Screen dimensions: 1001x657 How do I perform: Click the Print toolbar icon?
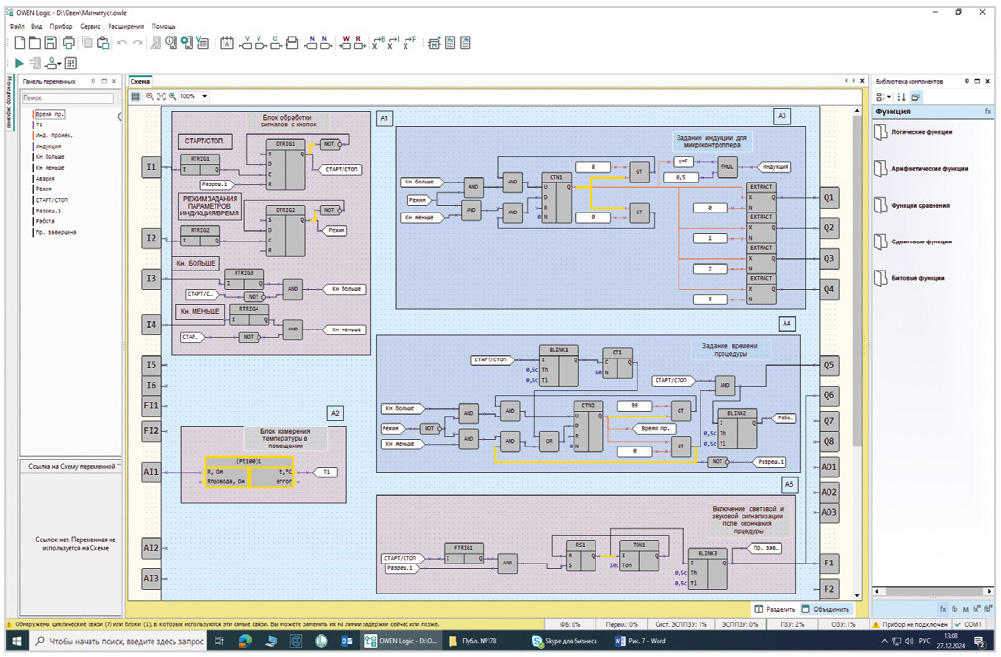tap(69, 43)
